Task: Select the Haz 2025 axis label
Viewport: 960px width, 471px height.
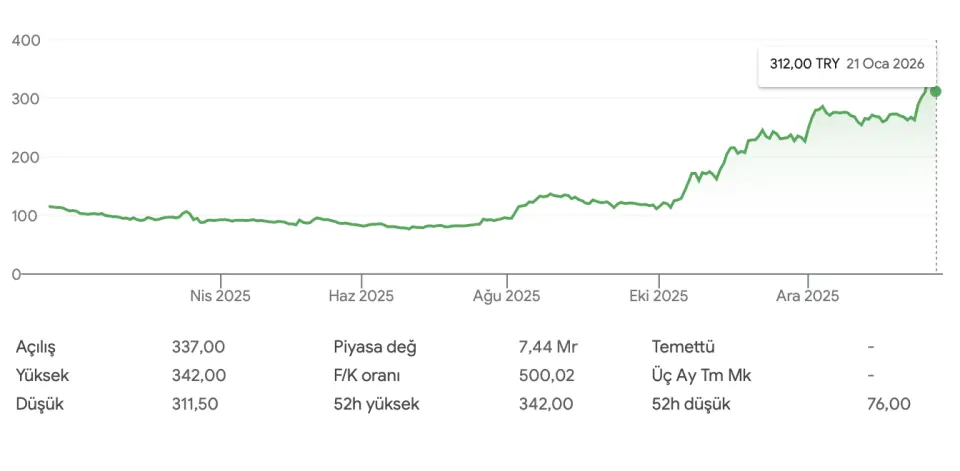Action: (x=361, y=296)
